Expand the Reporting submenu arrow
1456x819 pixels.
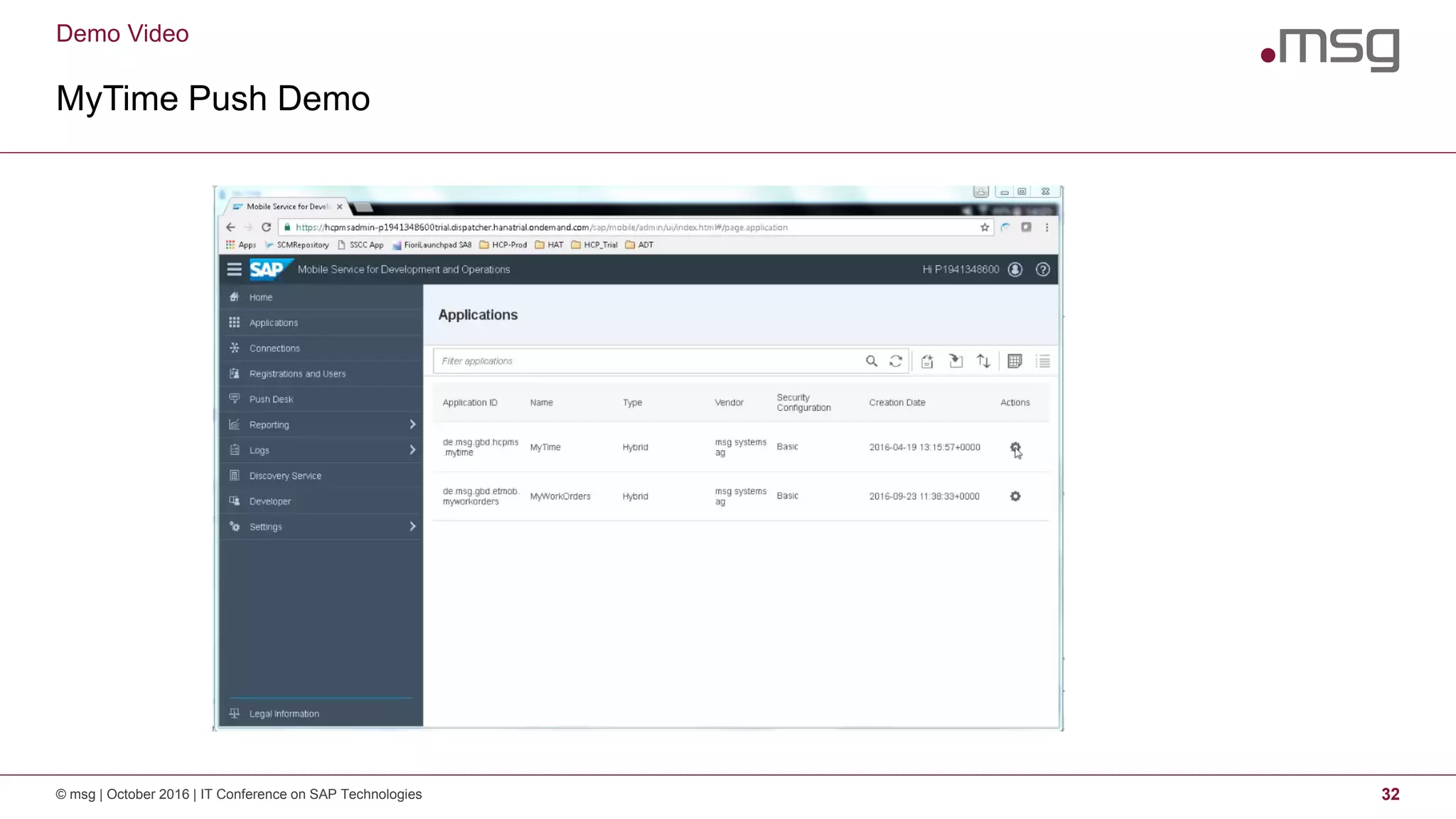point(412,424)
